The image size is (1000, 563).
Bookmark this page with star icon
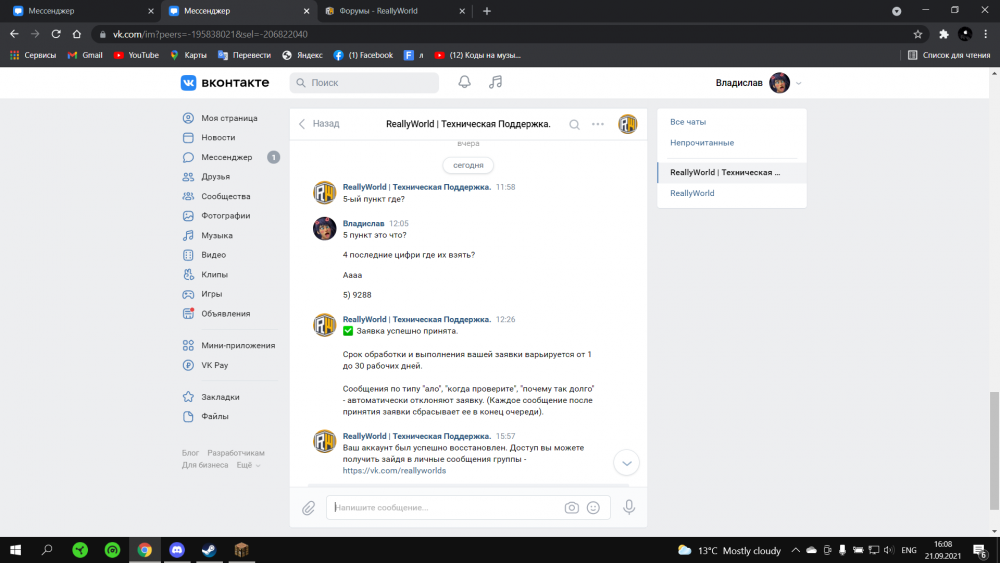(918, 34)
